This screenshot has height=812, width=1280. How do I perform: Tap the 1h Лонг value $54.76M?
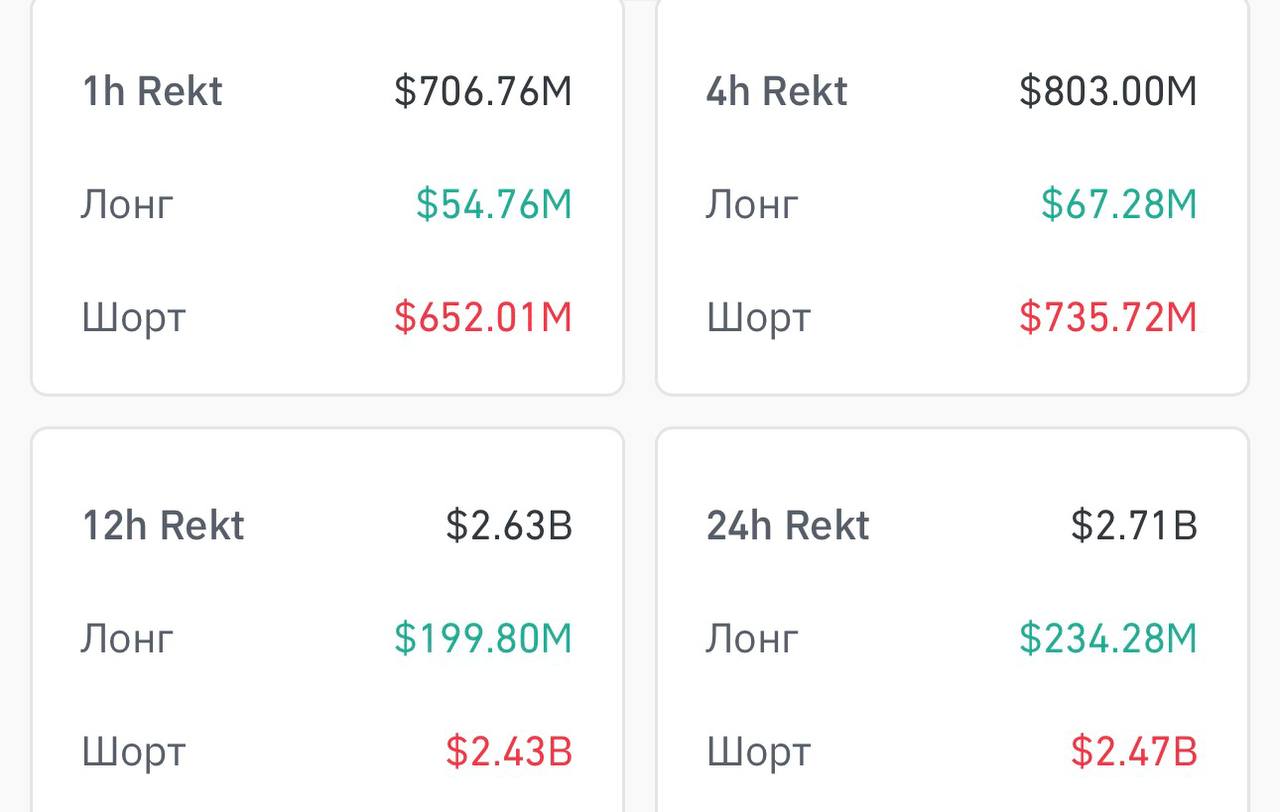pos(494,204)
